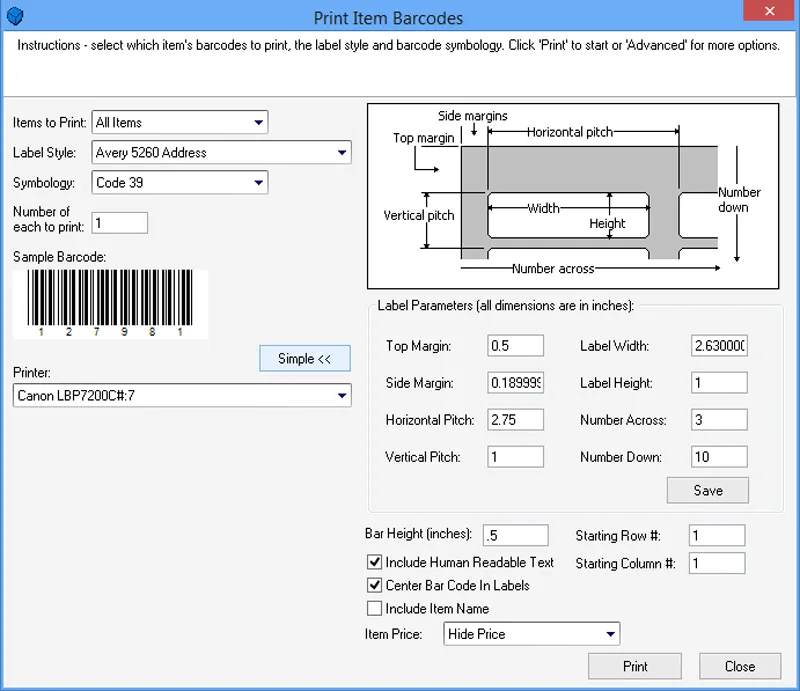Viewport: 800px width, 691px height.
Task: Open the Printer dropdown list
Action: tap(182, 396)
